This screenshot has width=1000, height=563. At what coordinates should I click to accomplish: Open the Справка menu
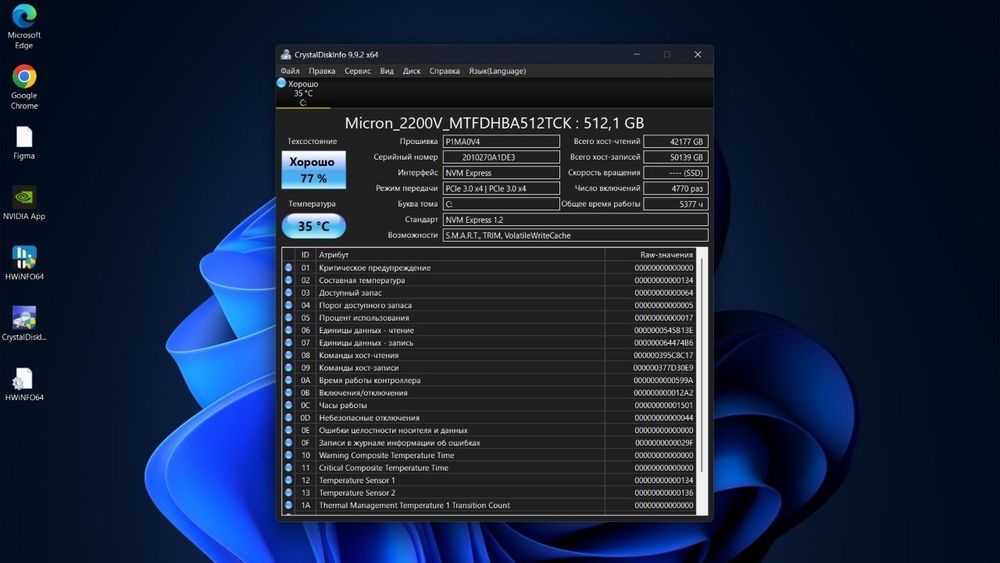tap(444, 71)
